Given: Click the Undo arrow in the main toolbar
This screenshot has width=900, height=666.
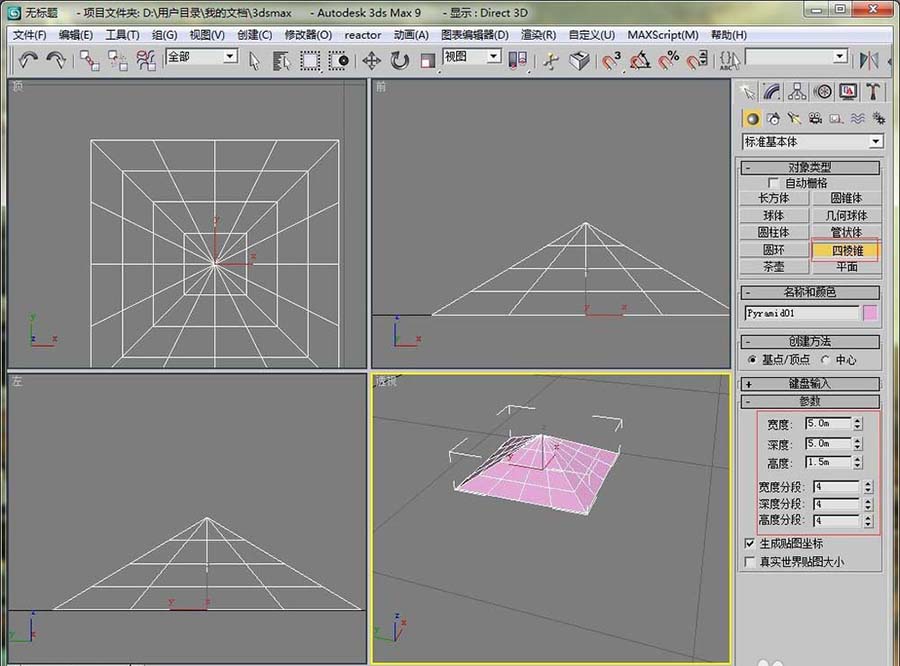Looking at the screenshot, I should tap(28, 60).
